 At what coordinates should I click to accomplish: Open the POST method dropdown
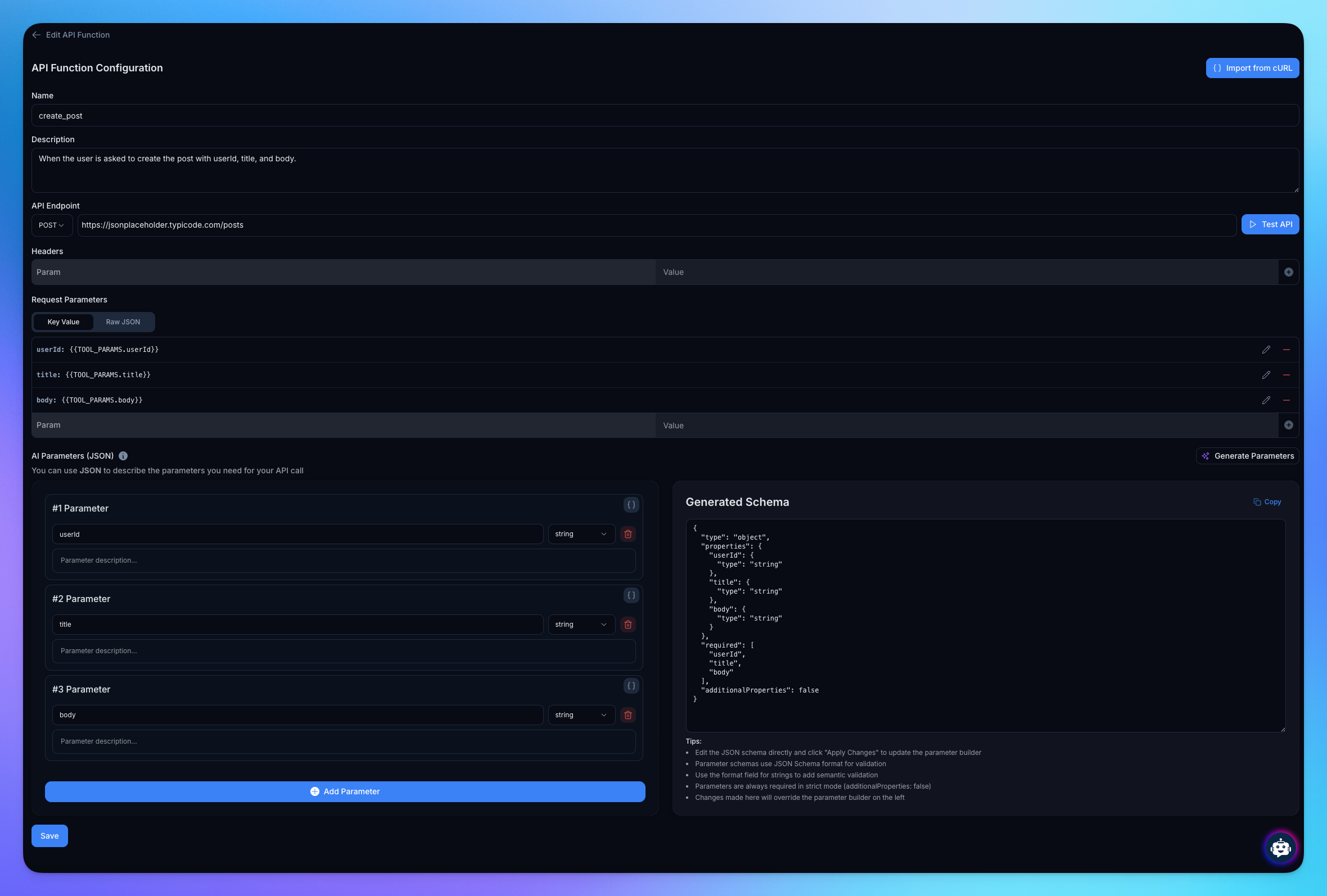(x=51, y=225)
